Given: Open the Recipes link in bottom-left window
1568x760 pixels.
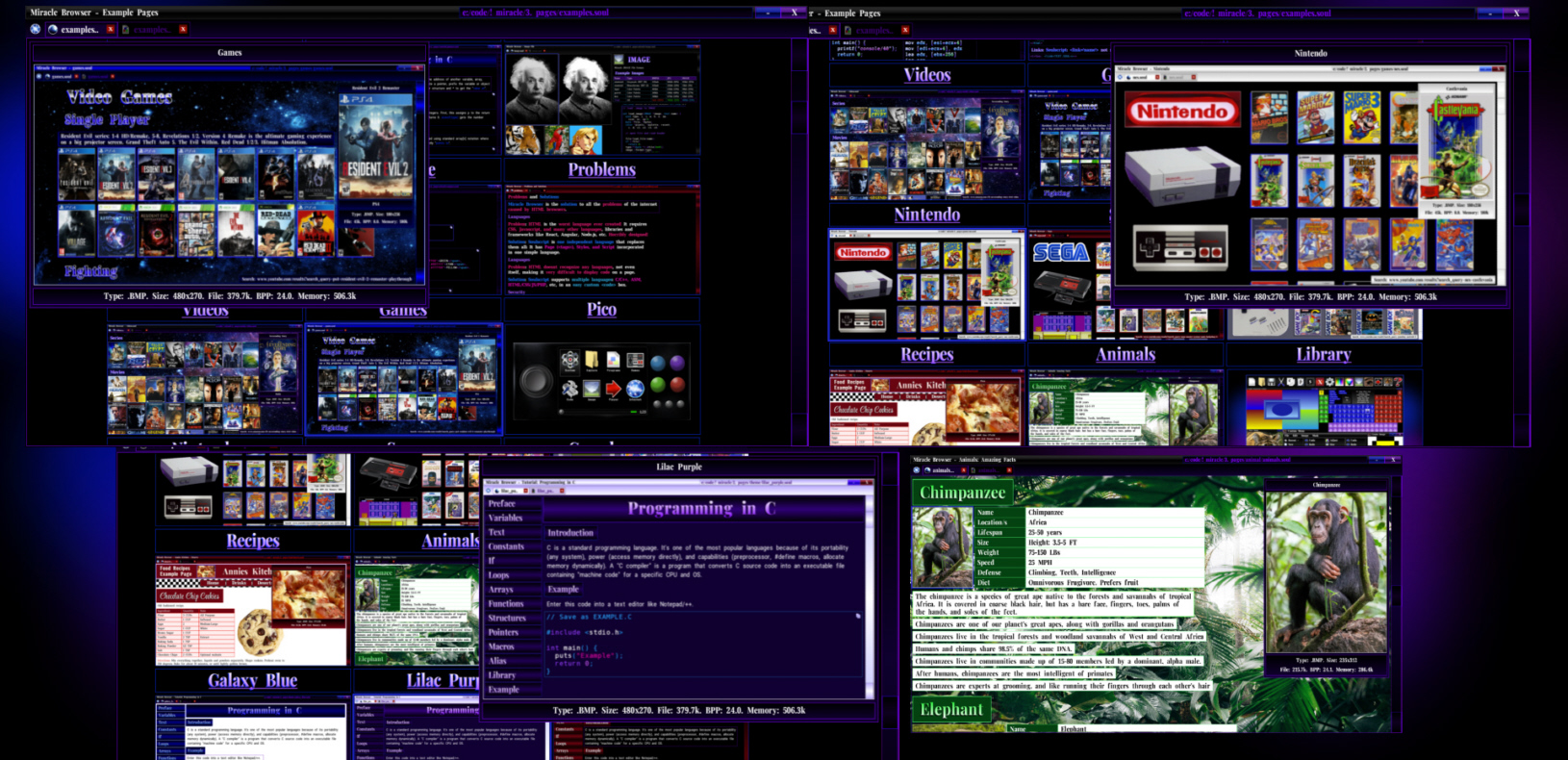Looking at the screenshot, I should pos(253,541).
